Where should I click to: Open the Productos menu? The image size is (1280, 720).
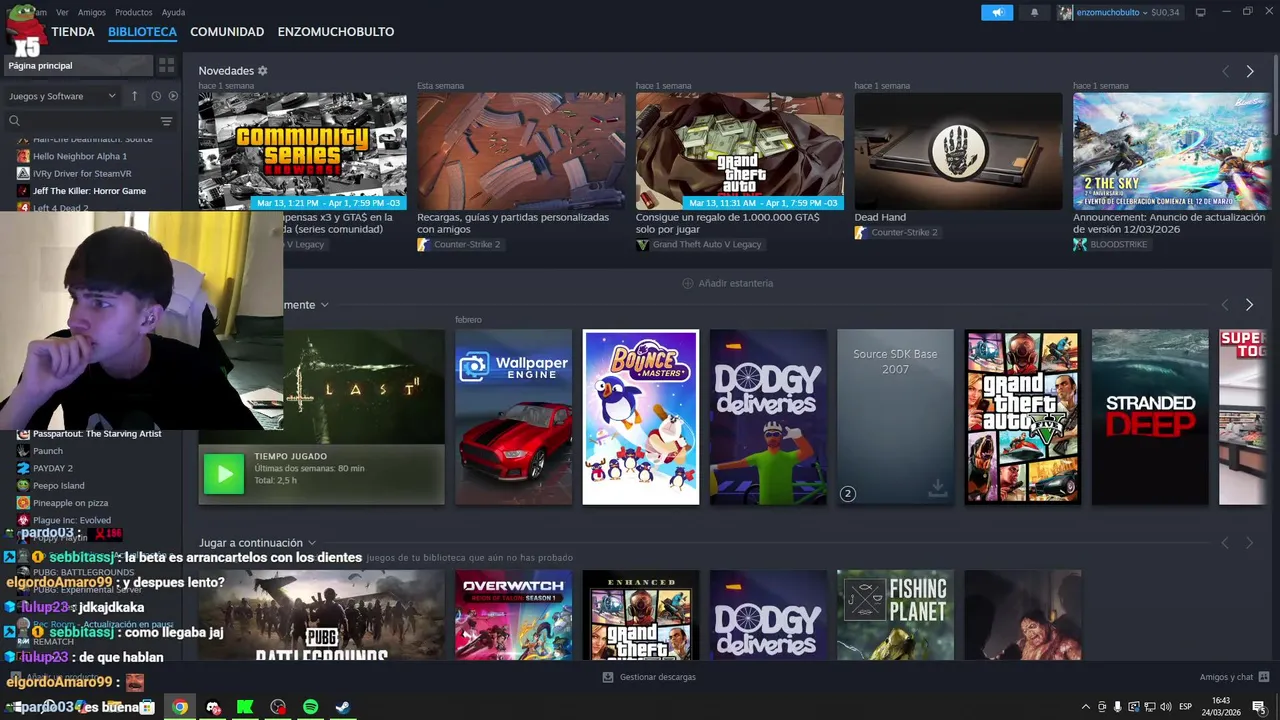[x=134, y=12]
